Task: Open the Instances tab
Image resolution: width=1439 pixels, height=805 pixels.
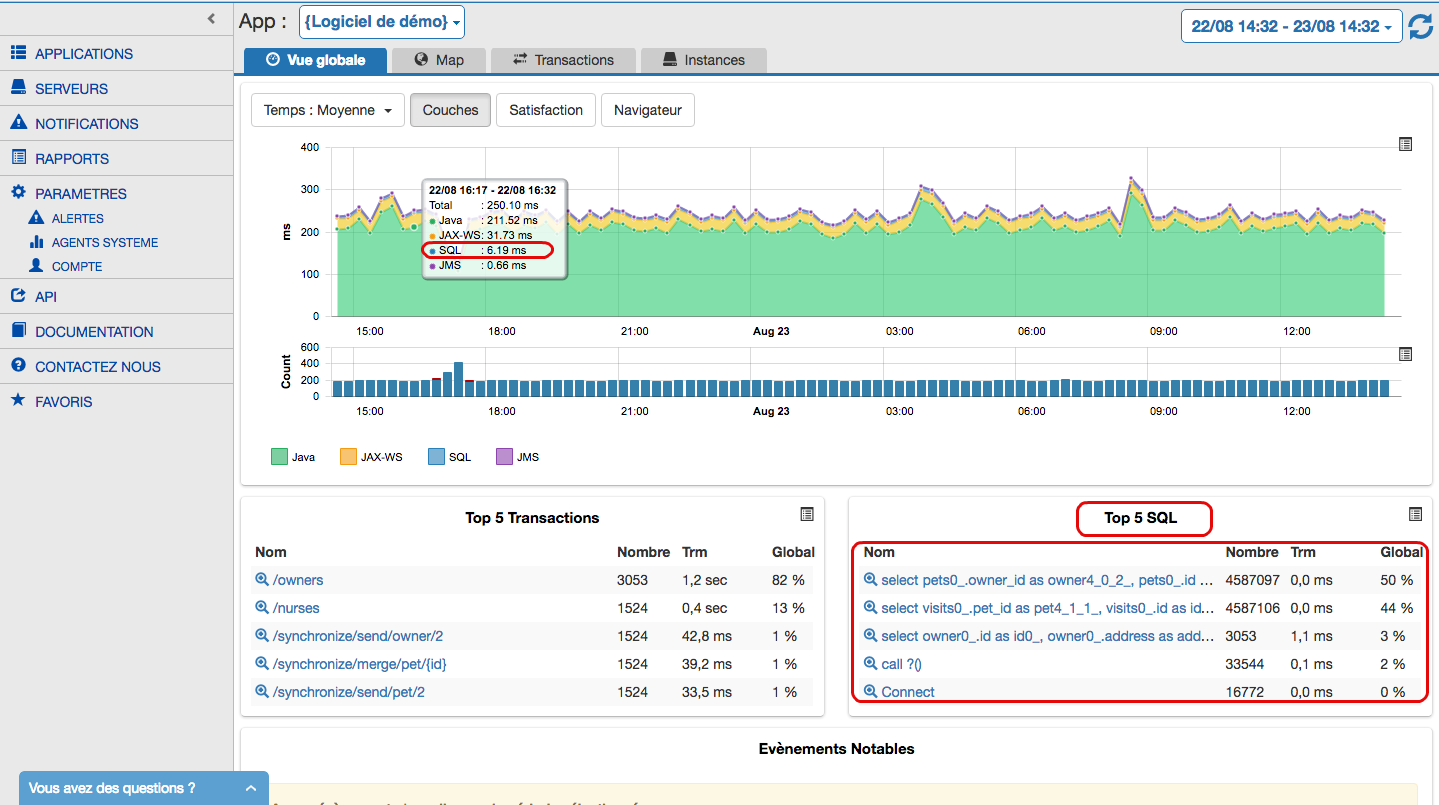Action: pyautogui.click(x=703, y=60)
